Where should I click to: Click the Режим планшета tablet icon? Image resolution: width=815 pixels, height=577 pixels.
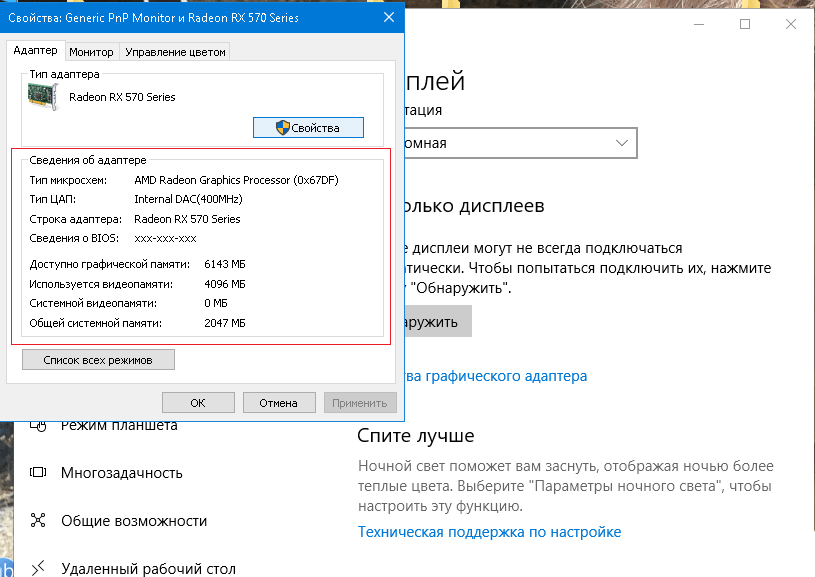point(38,425)
